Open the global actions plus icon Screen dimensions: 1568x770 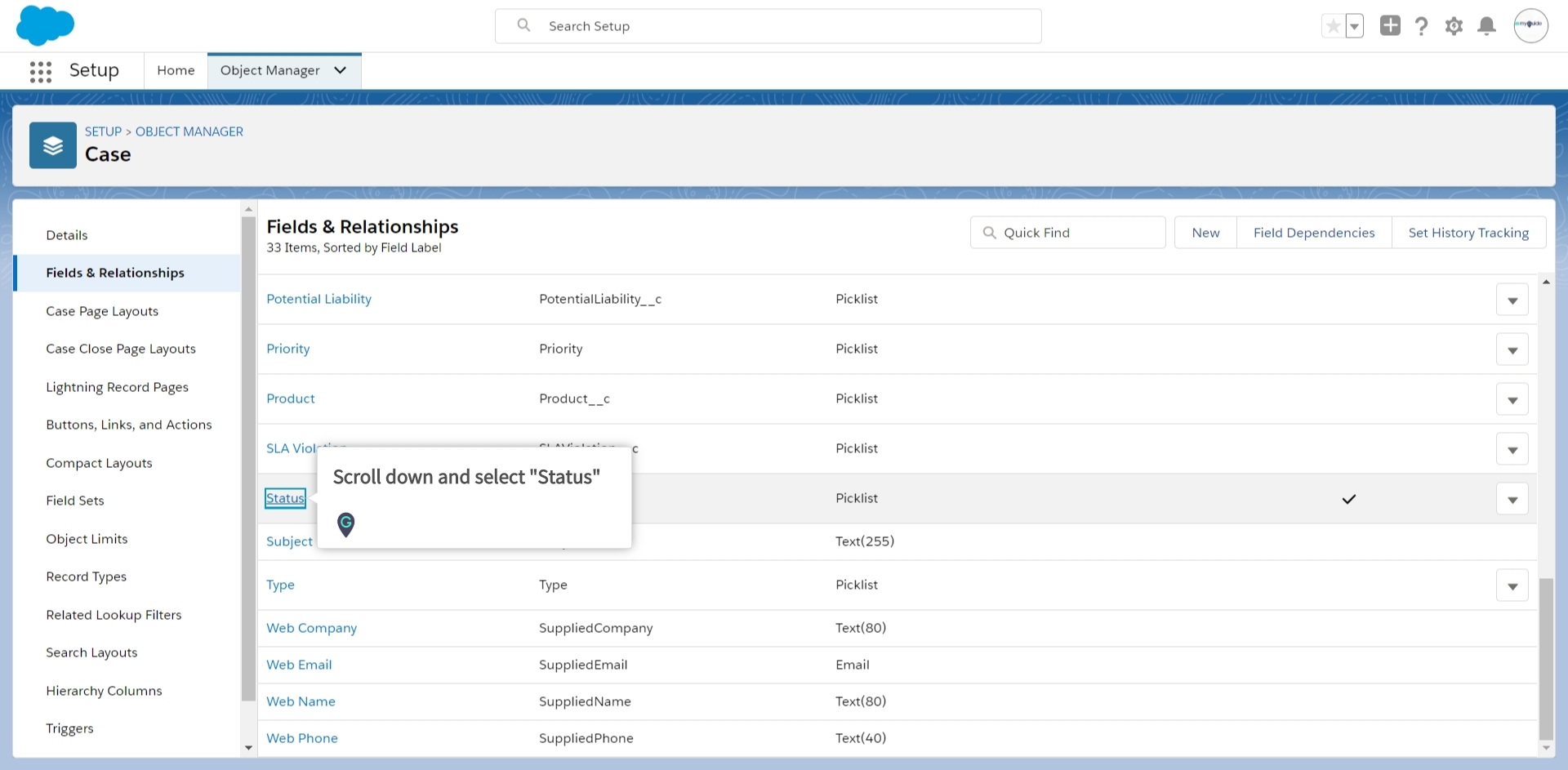[1390, 25]
